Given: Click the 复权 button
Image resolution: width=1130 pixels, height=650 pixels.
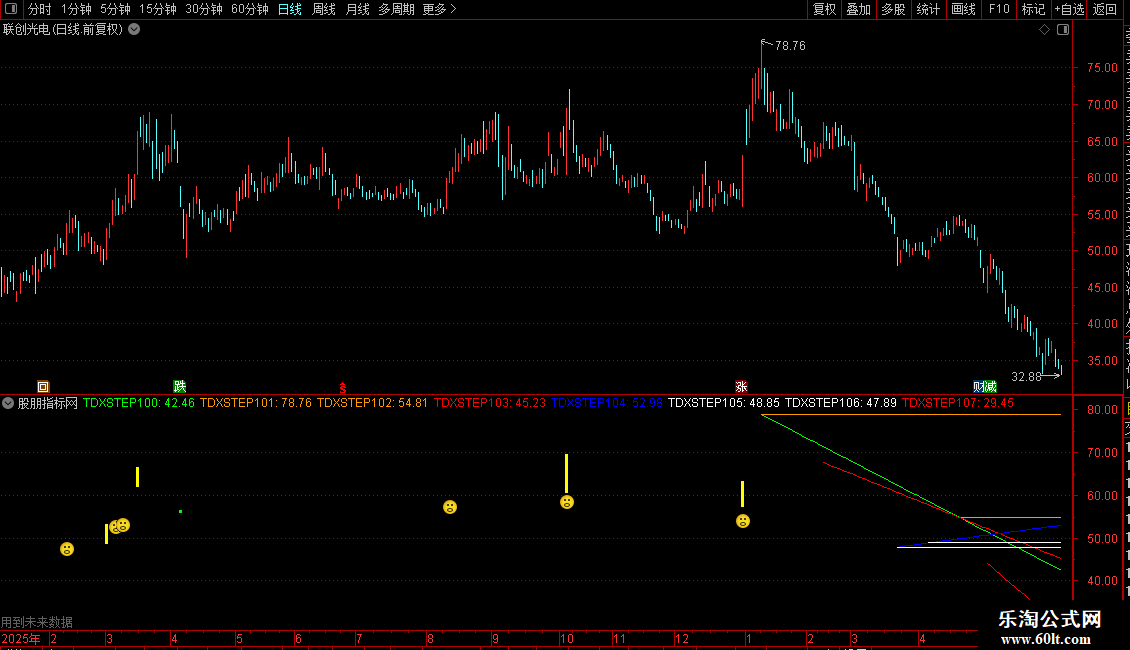Looking at the screenshot, I should click(824, 9).
